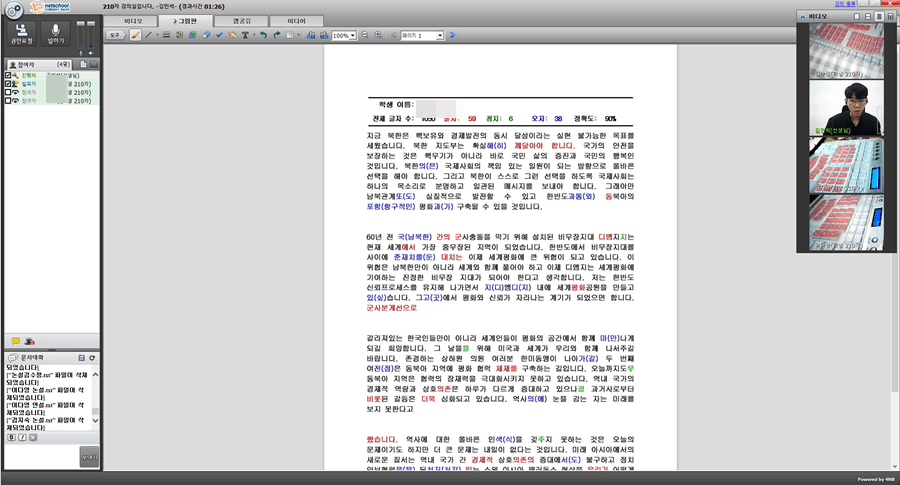Toggle checkbox for third participant row
The image size is (900, 485).
[x=9, y=92]
